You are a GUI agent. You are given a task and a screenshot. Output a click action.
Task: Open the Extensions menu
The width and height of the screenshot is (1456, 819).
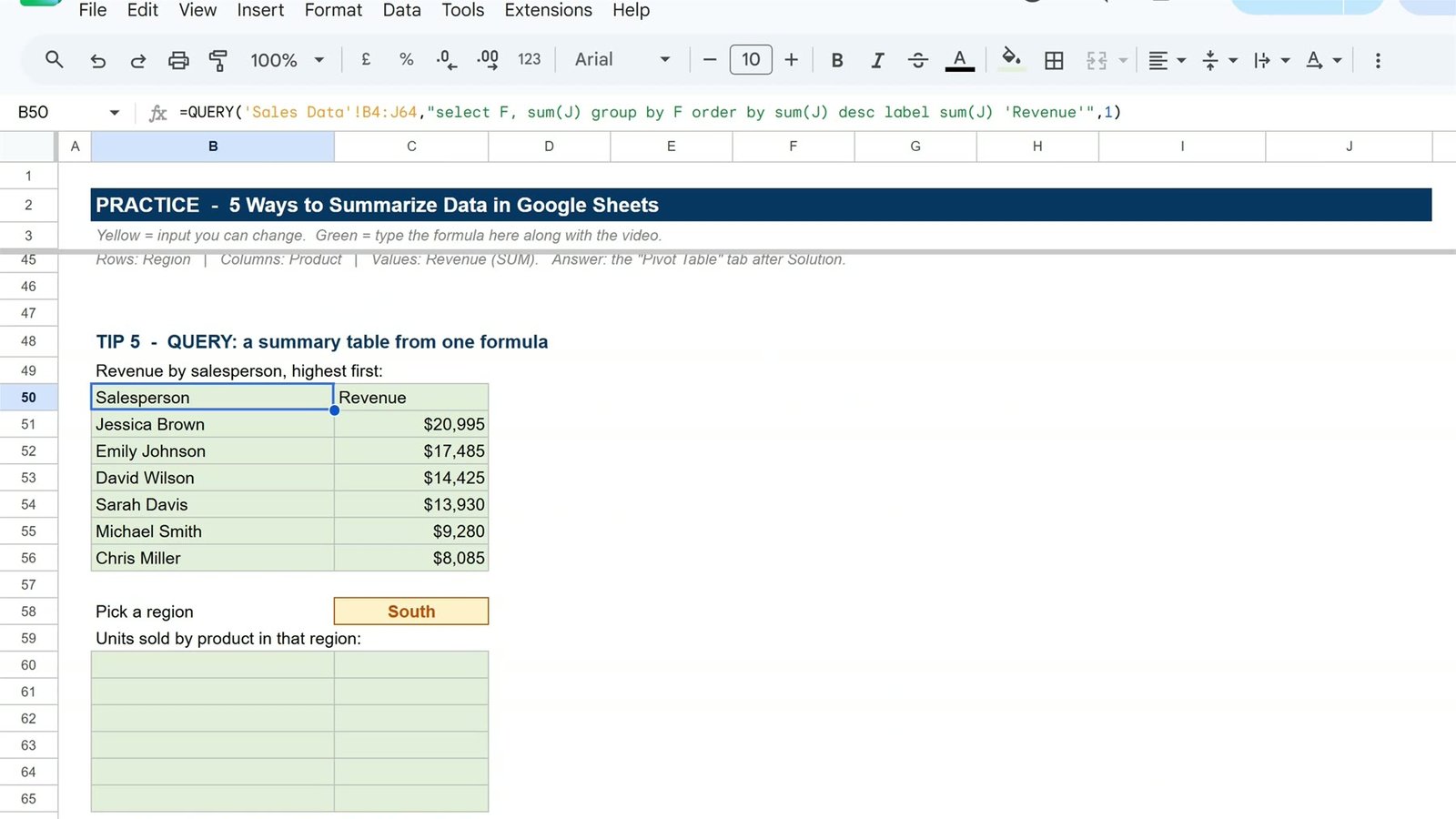tap(548, 10)
